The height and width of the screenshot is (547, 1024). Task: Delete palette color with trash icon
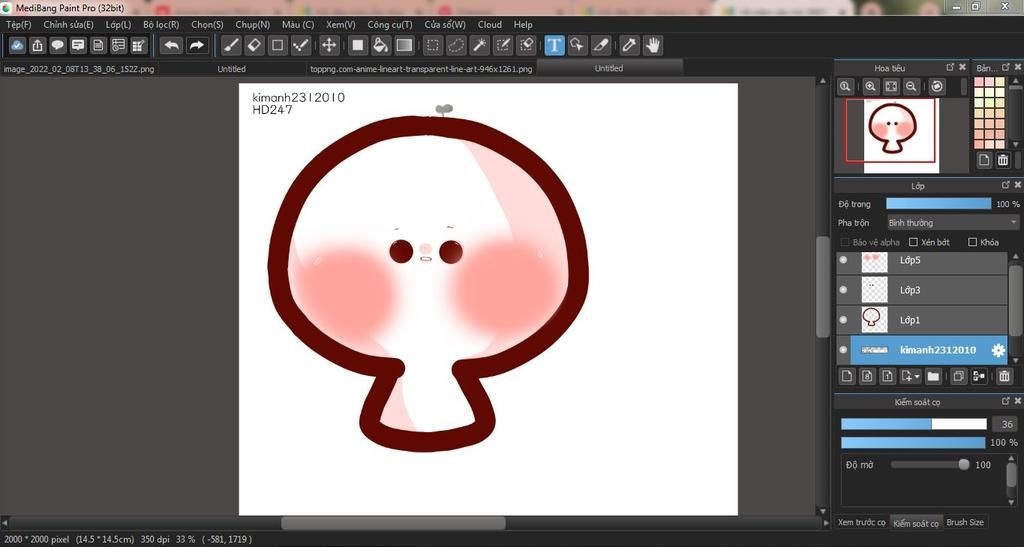tap(1003, 160)
